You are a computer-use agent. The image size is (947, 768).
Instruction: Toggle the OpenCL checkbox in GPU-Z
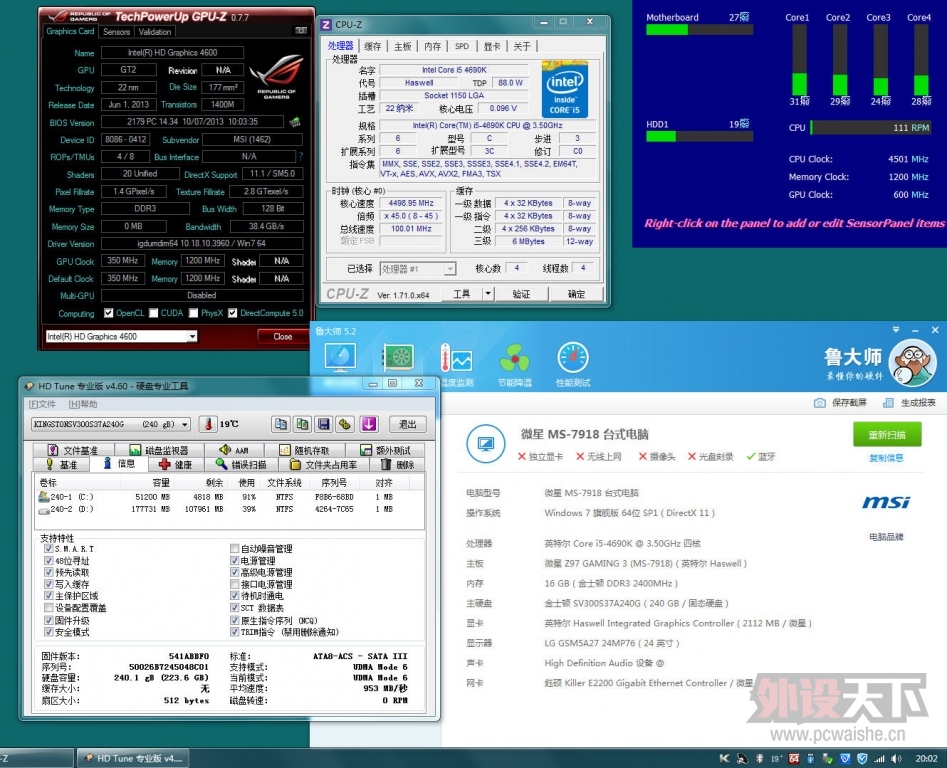coord(109,313)
